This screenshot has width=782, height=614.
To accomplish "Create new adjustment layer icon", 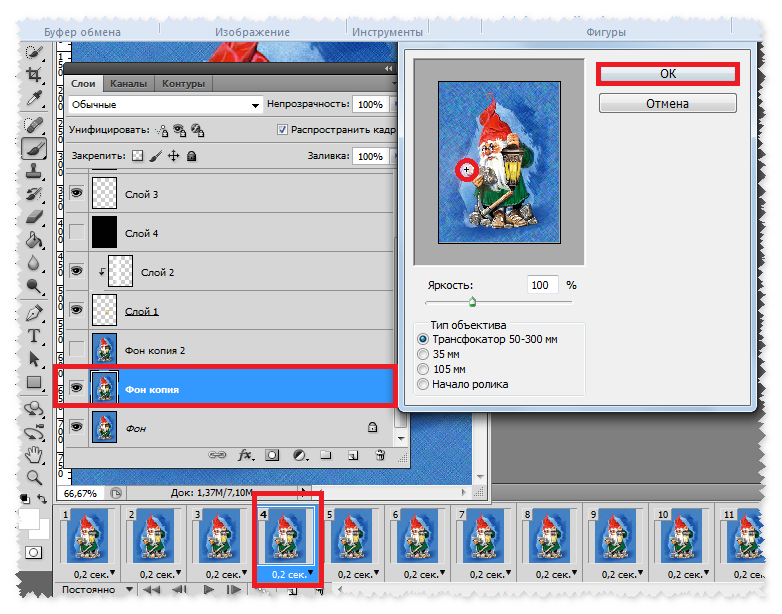I will click(x=300, y=455).
